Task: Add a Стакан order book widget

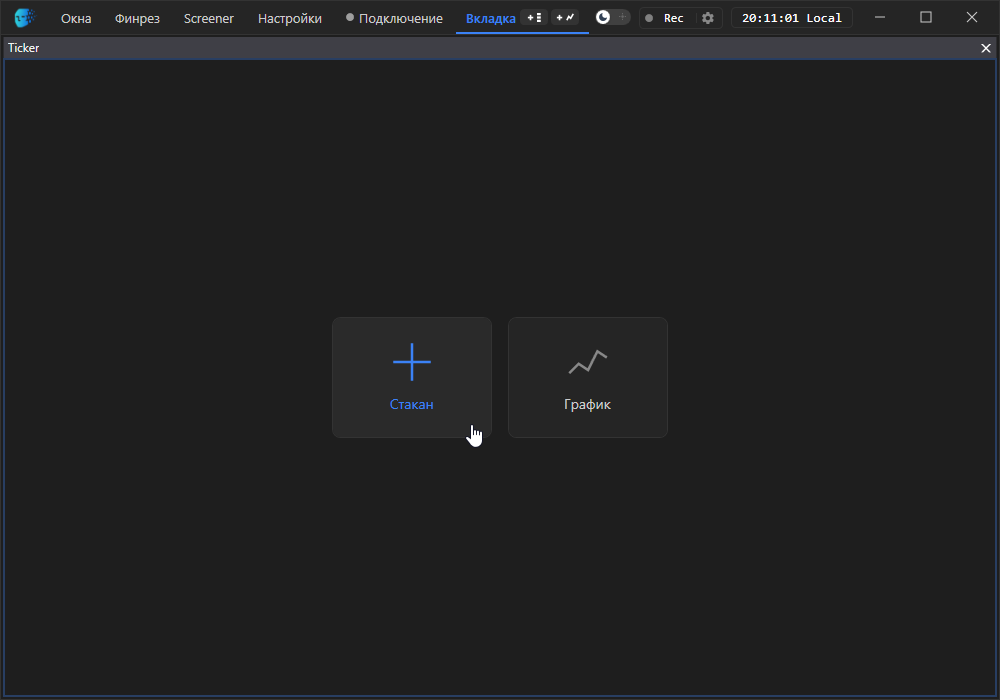Action: click(412, 377)
